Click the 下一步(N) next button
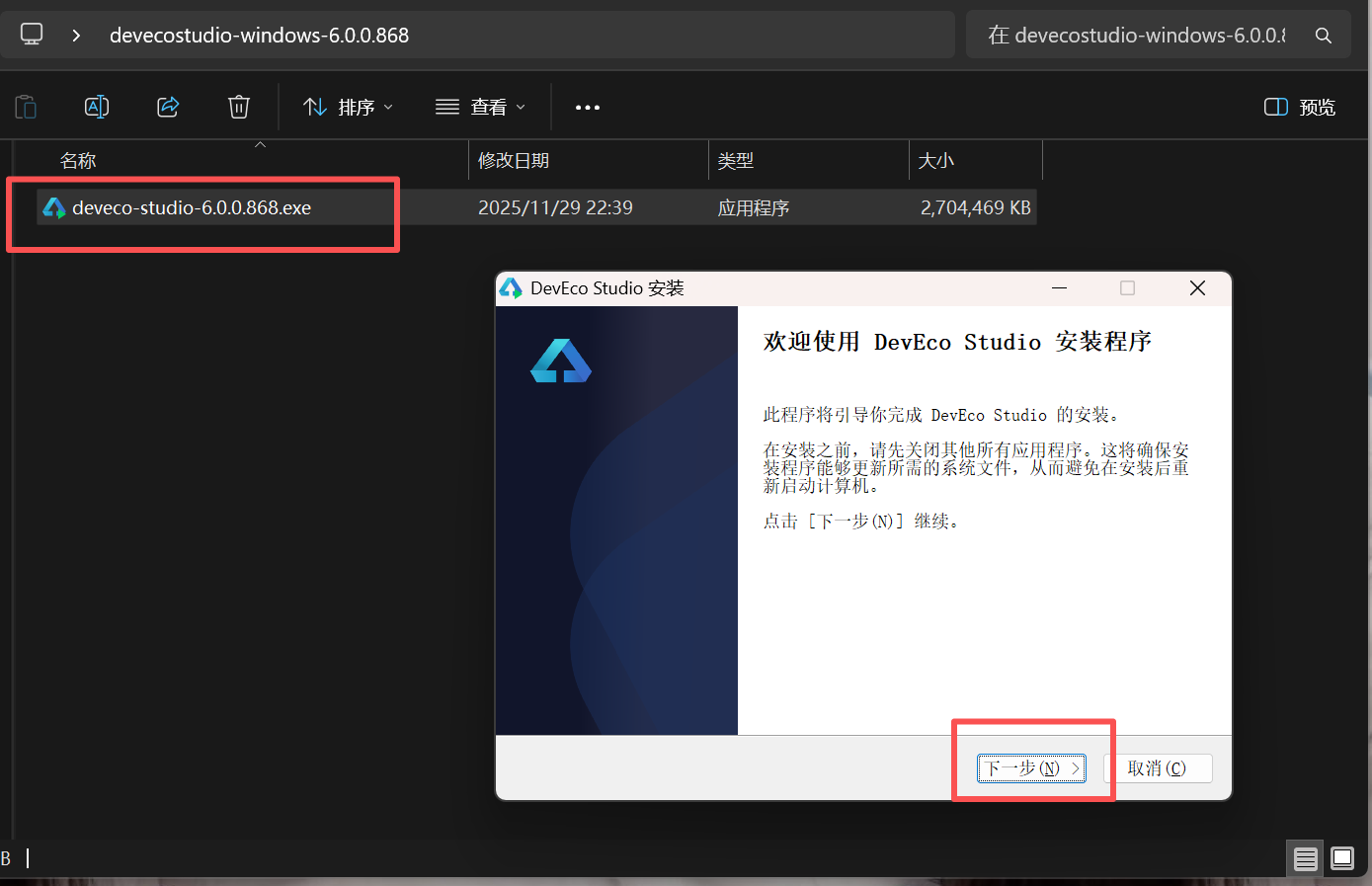The width and height of the screenshot is (1372, 886). pos(1032,768)
